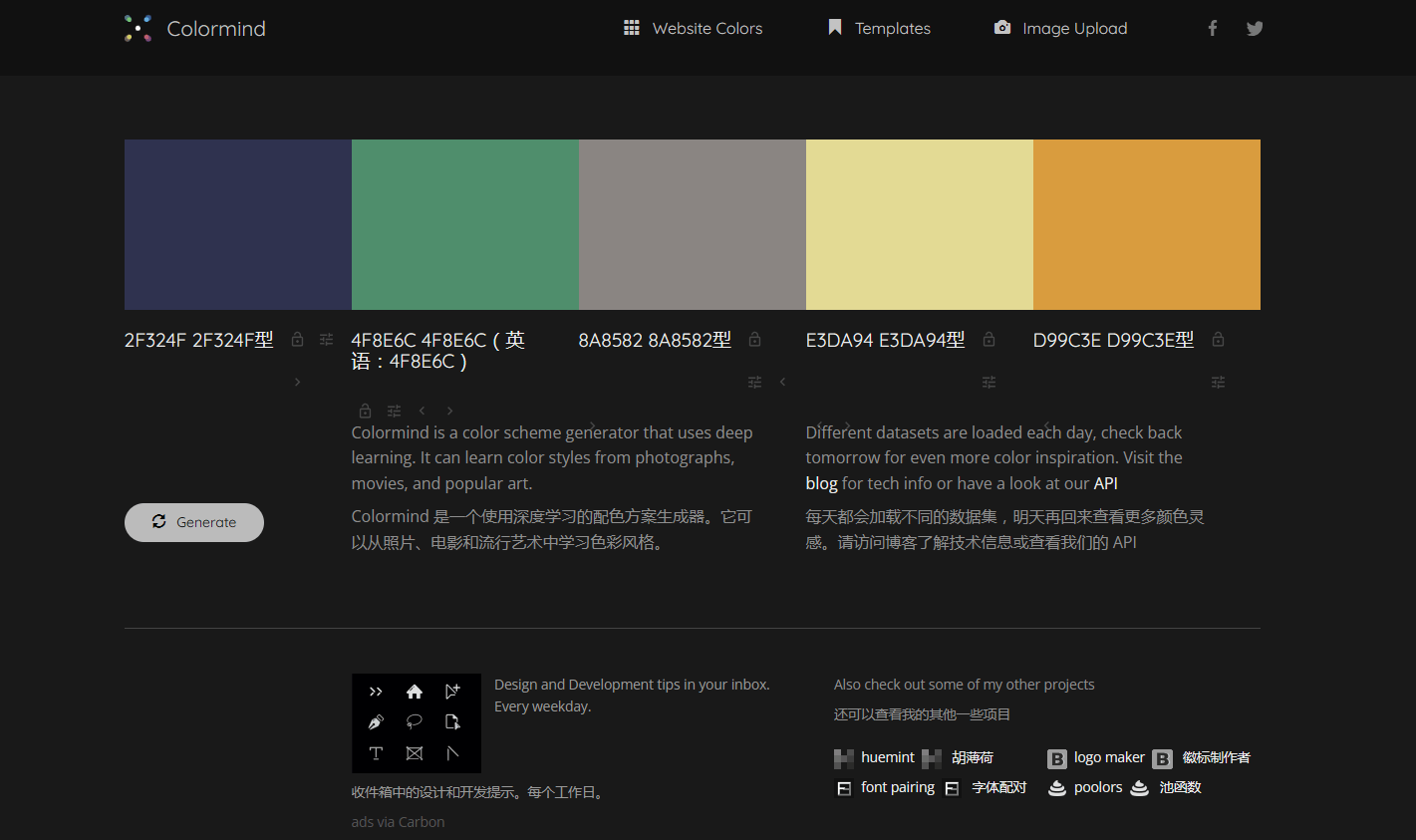Screen dimensions: 1416x840
Task: Open the Carbon ad tool-icons image
Action: click(417, 723)
